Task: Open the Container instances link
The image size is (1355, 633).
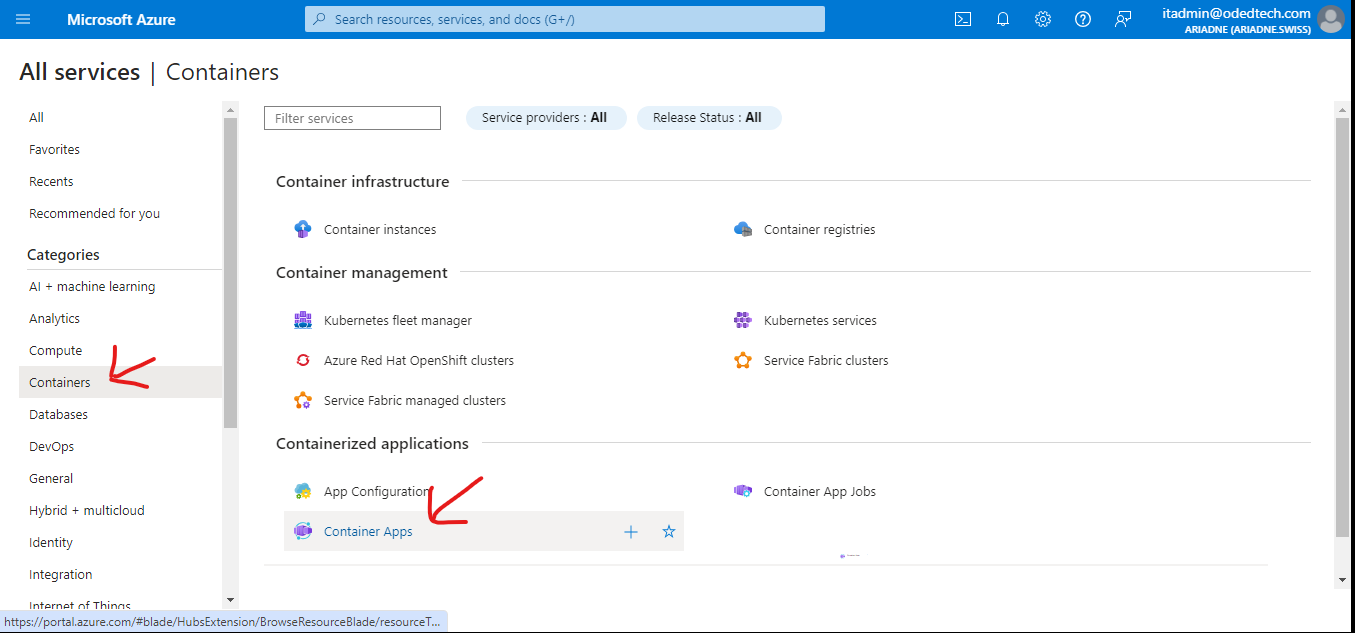Action: [380, 229]
